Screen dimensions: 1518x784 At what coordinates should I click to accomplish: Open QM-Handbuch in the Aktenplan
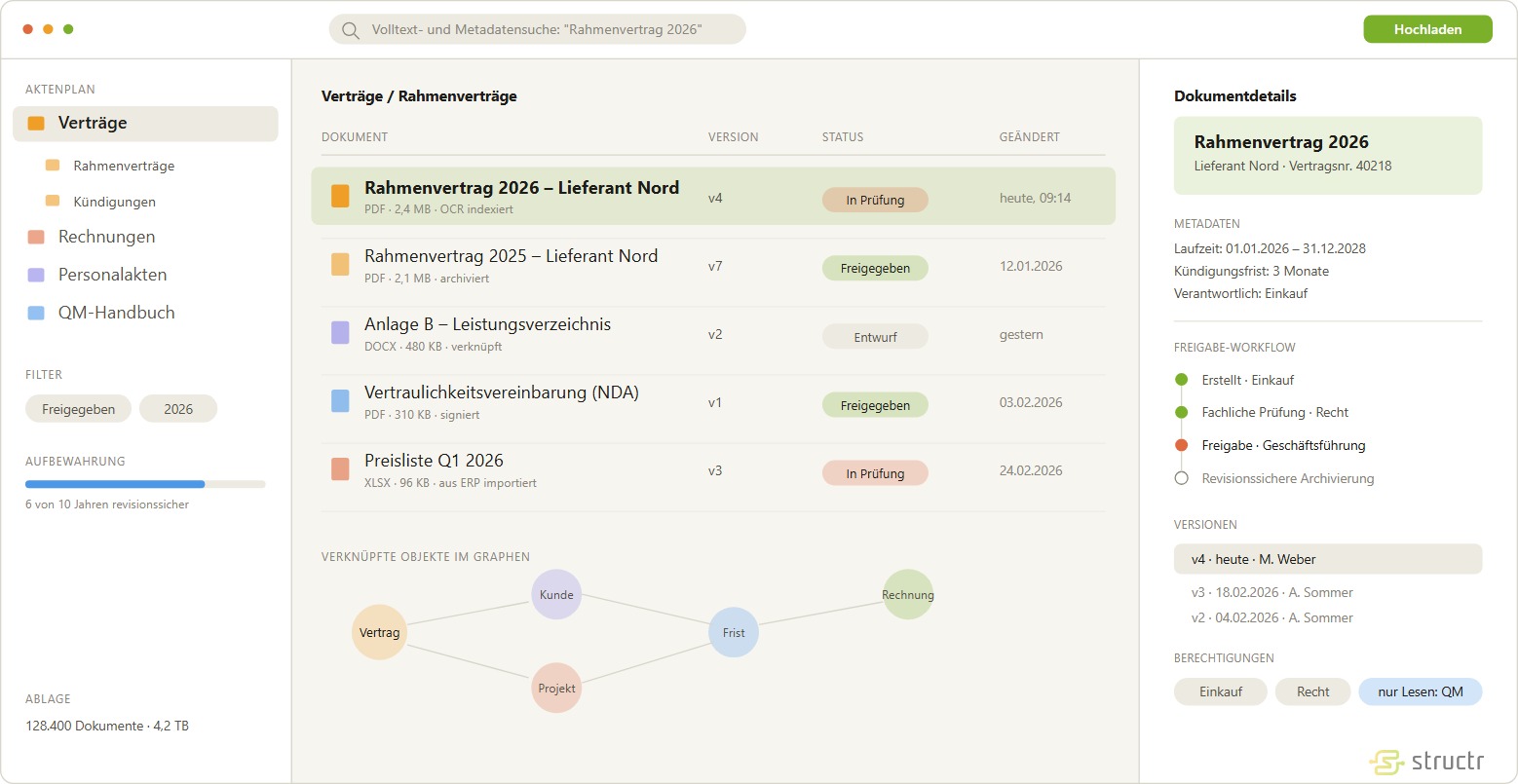pyautogui.click(x=116, y=313)
